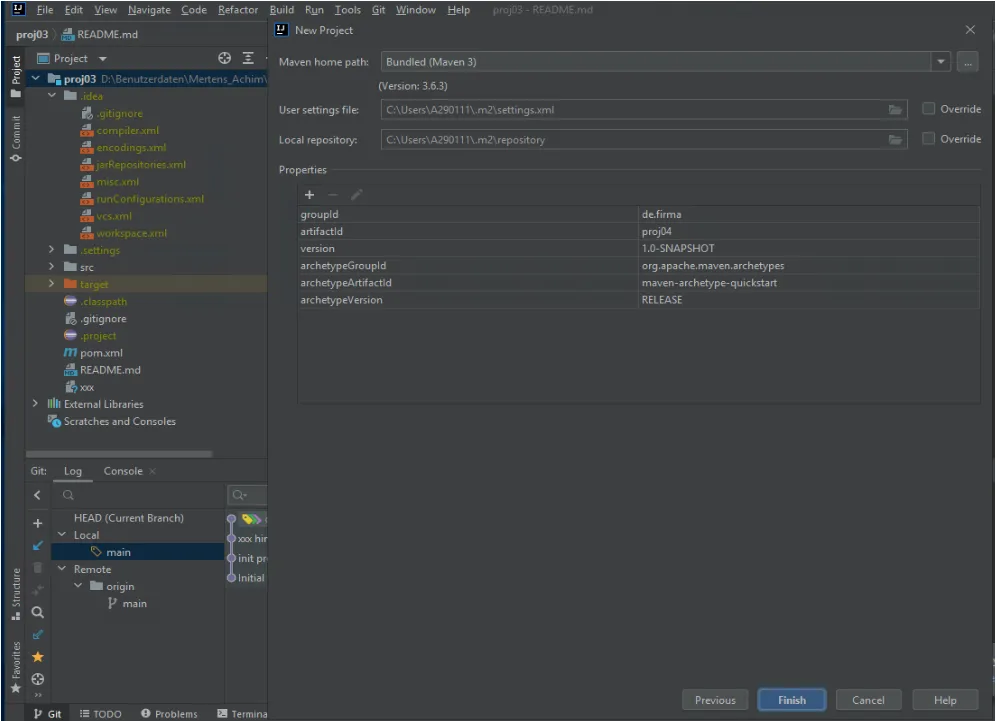Switch to the Git Console tab

123,471
